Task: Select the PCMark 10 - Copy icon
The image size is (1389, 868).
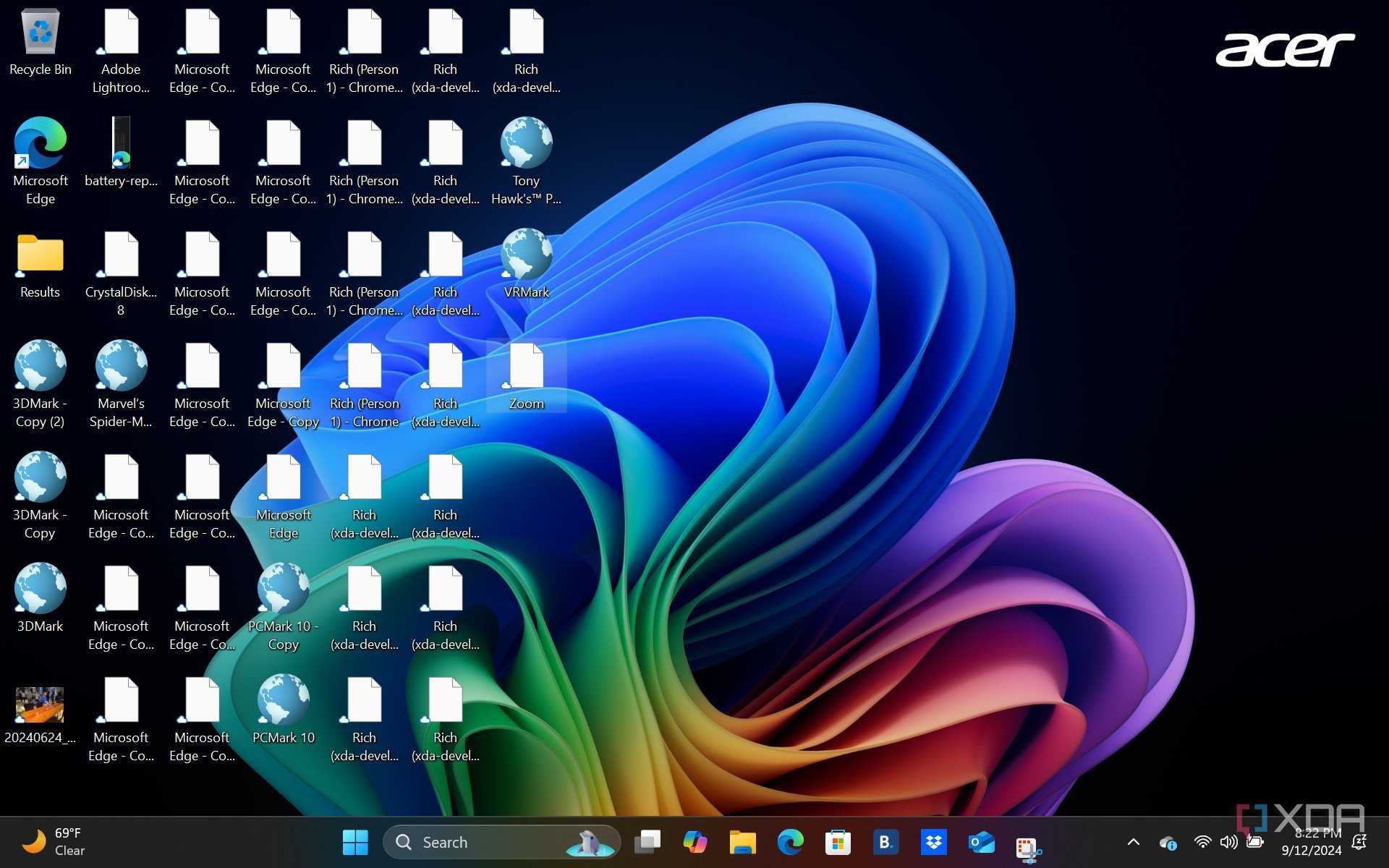Action: coord(284,608)
